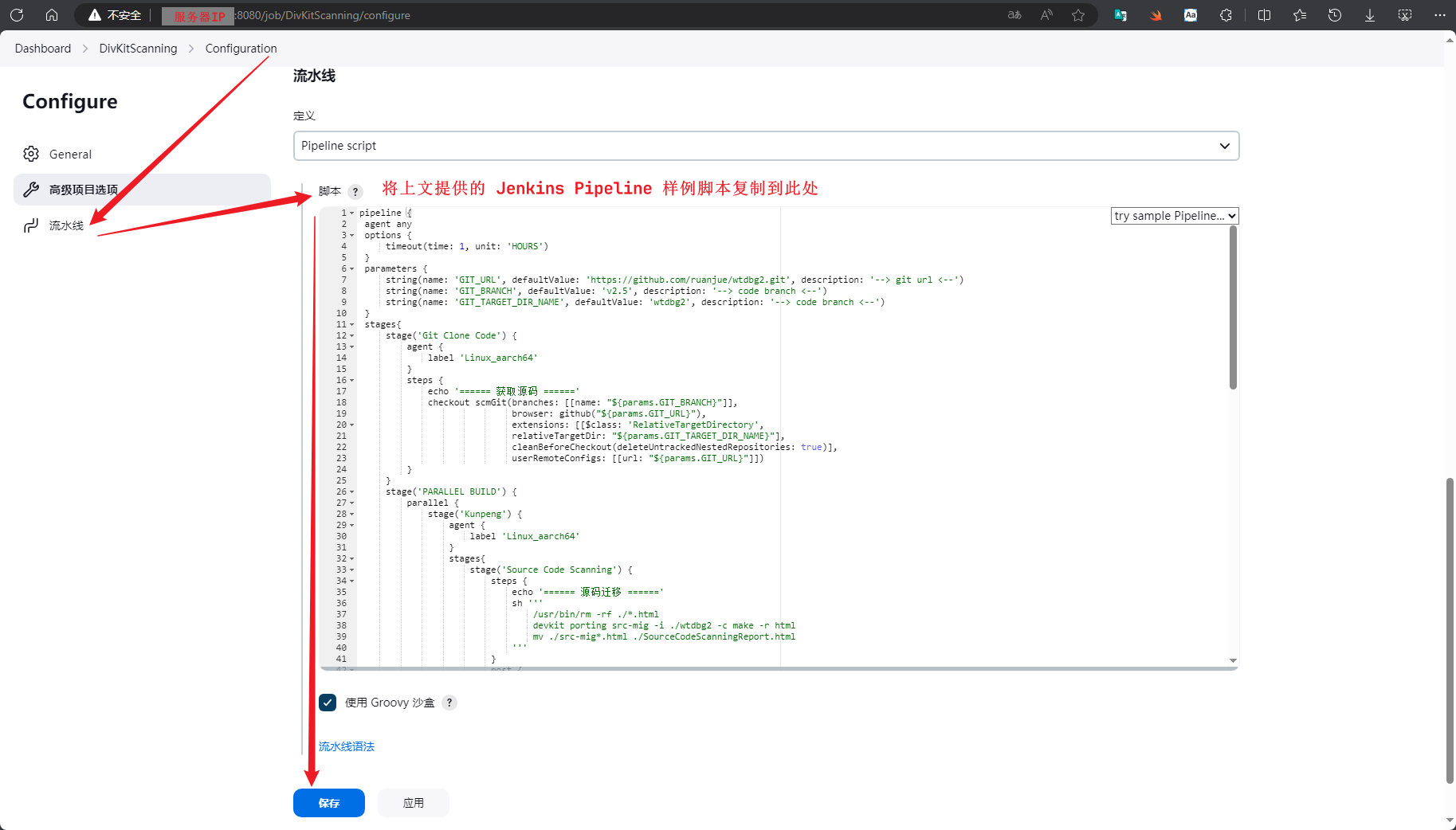Click the 流水线 section heading
The image size is (1456, 830).
314,76
